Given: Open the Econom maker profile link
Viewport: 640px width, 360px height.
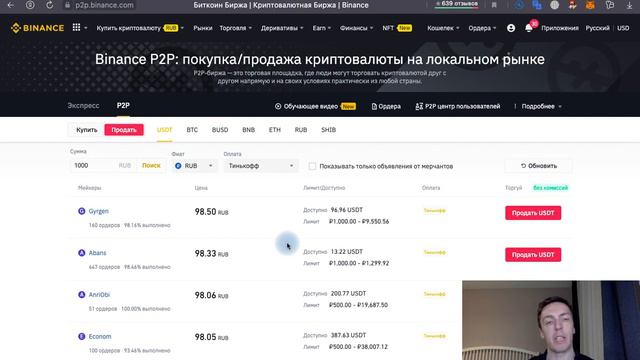Looking at the screenshot, I should 100,336.
